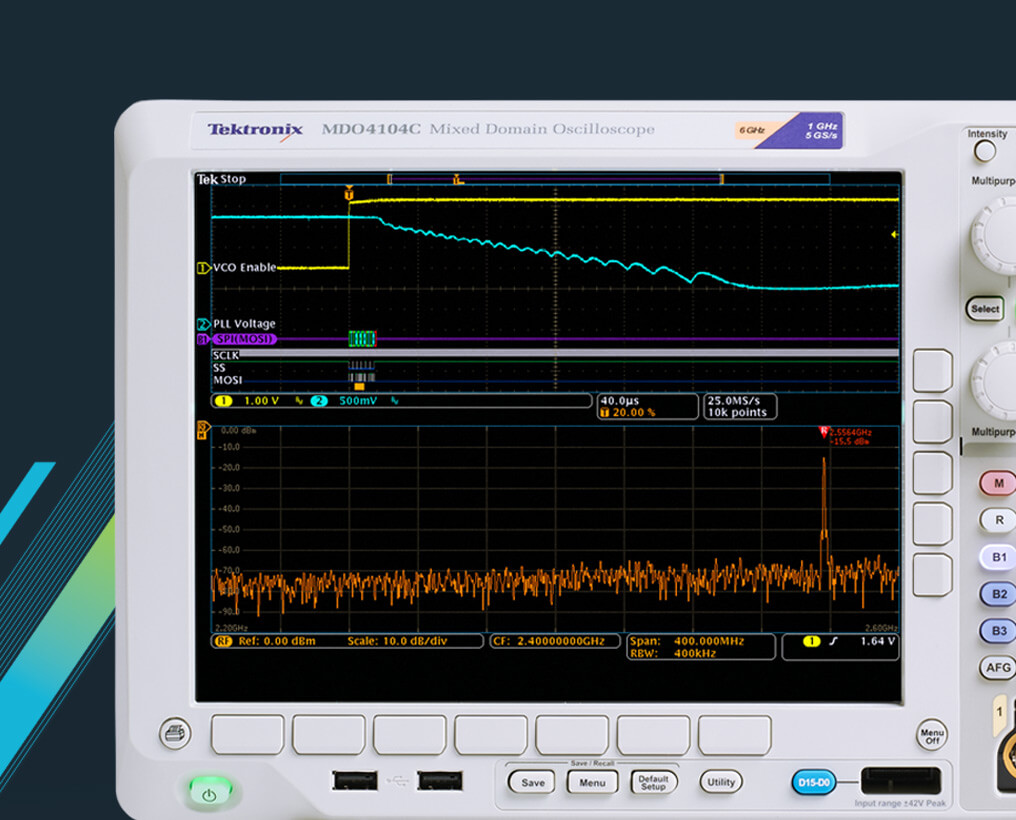Click the "Scale: 10.0 dB/div" readout
Image resolution: width=1016 pixels, height=820 pixels.
pyautogui.click(x=397, y=641)
